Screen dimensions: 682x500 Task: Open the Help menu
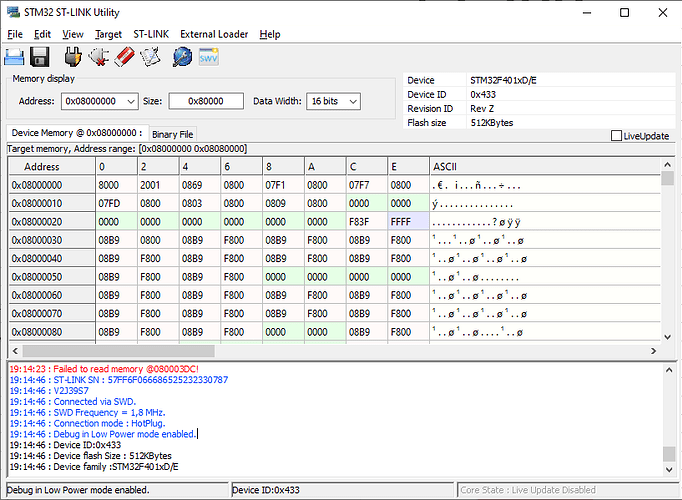click(270, 34)
